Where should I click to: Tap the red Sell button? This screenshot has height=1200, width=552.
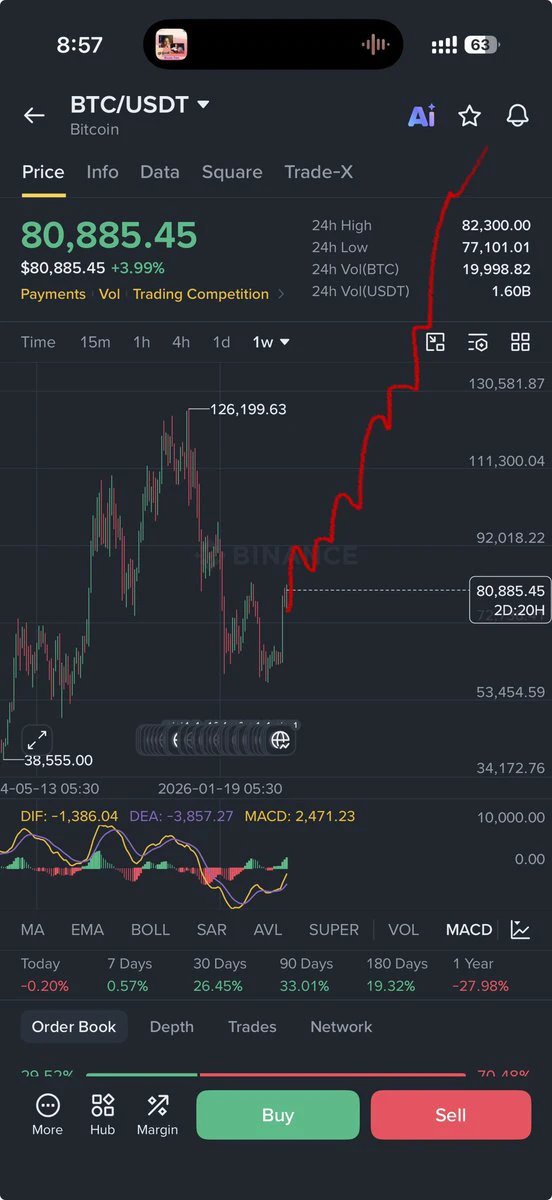(450, 1115)
